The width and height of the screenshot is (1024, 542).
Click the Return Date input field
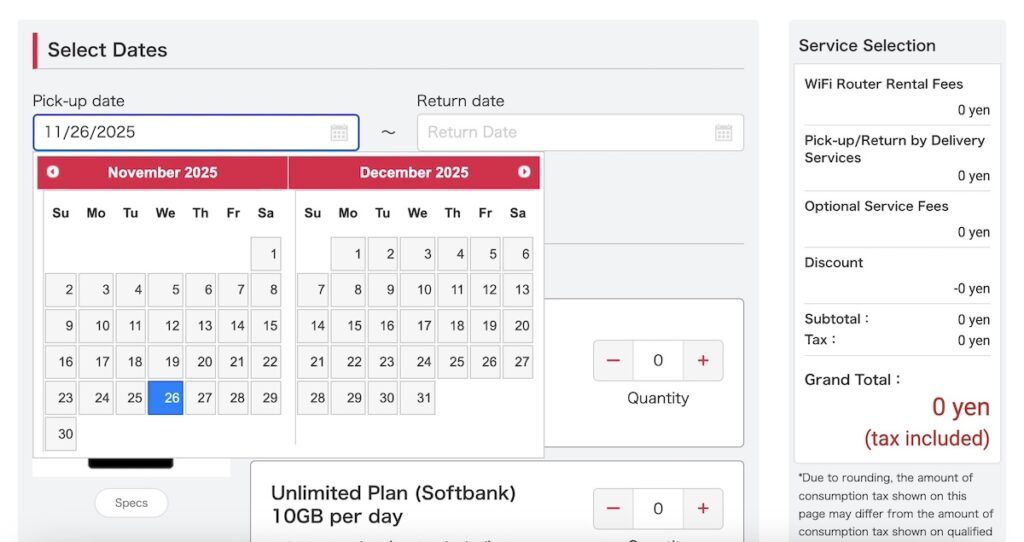click(565, 132)
